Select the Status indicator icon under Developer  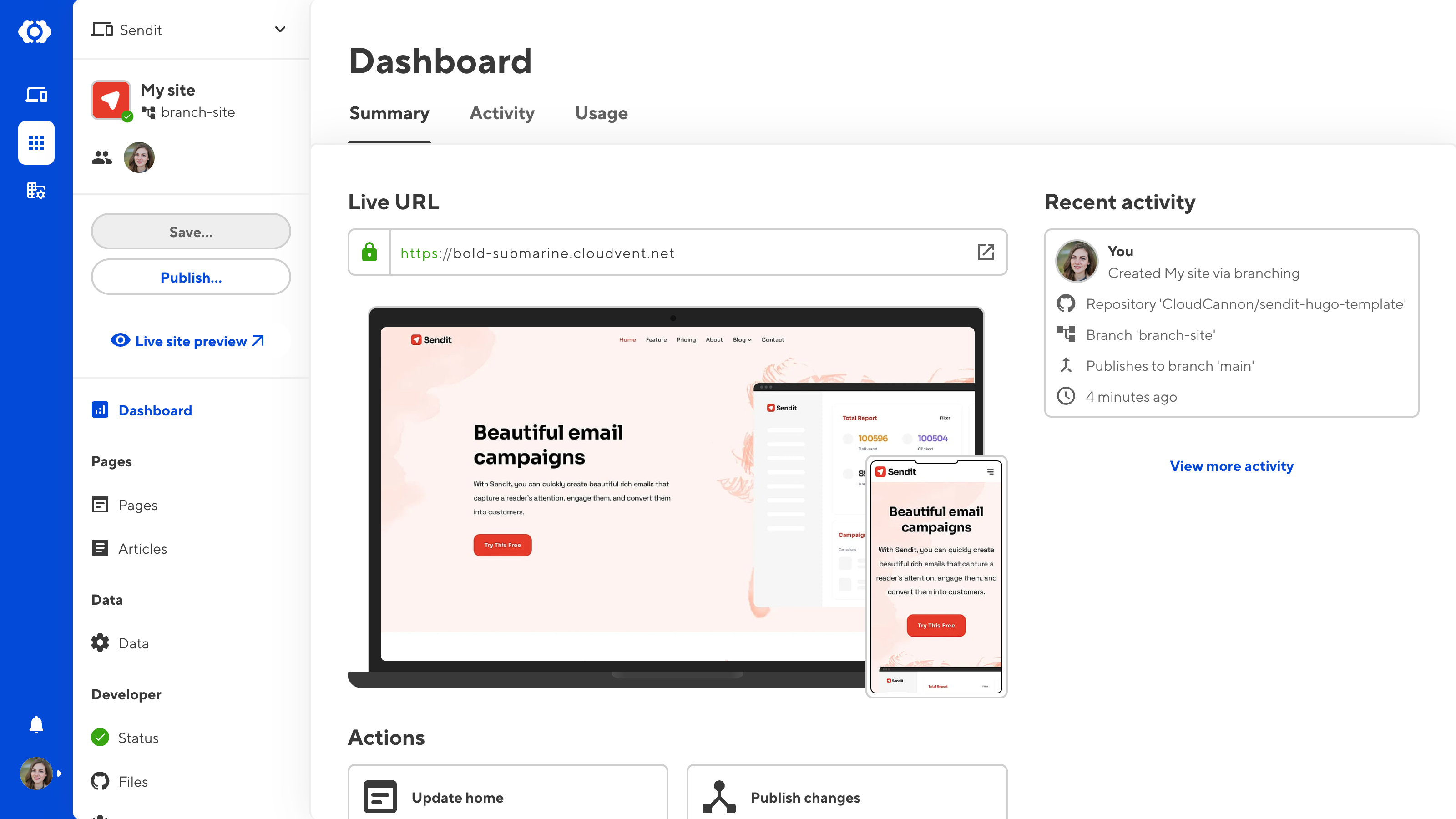100,738
